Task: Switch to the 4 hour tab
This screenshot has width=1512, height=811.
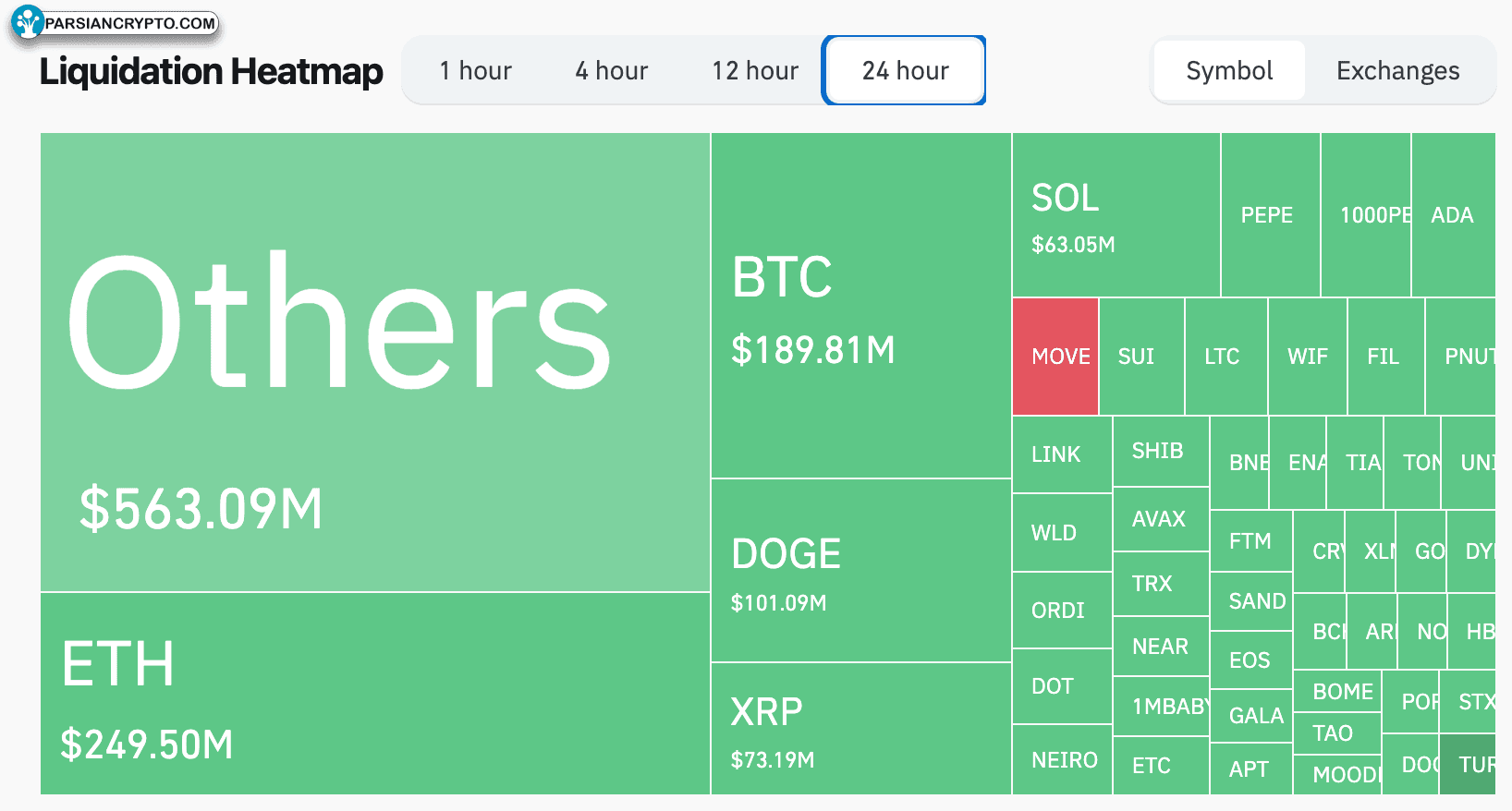Action: (612, 70)
